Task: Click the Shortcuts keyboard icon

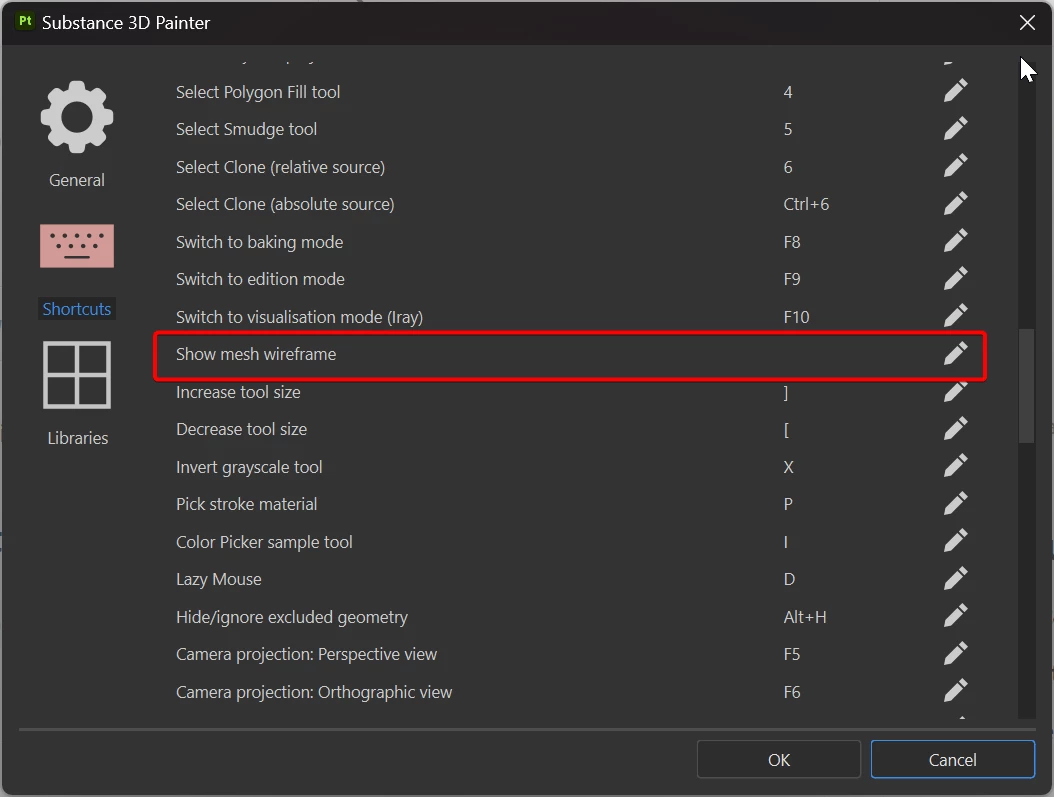Action: [x=77, y=246]
